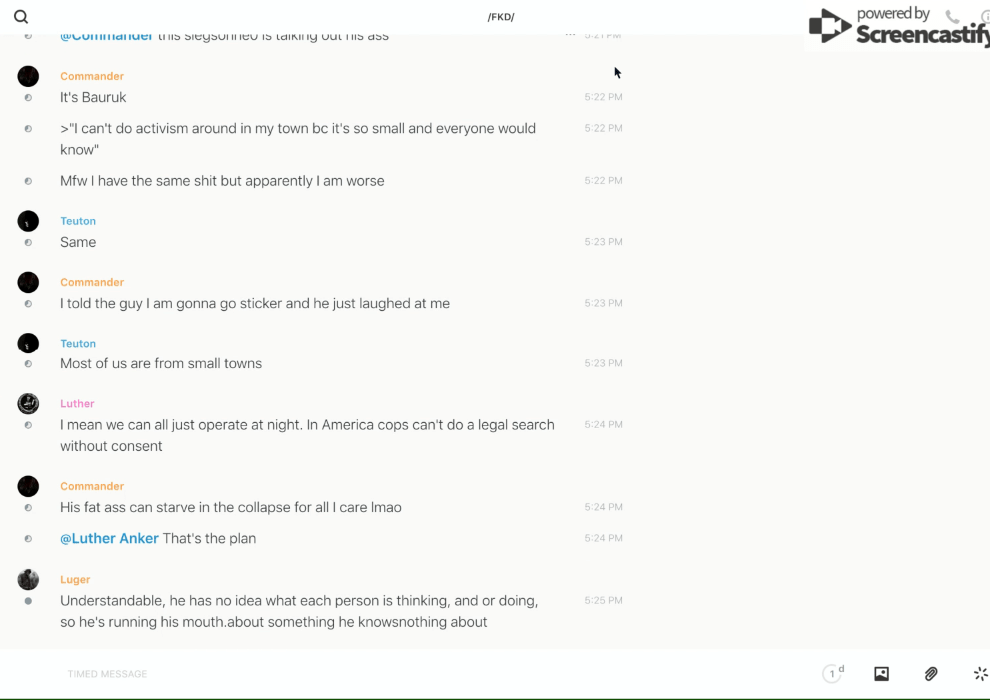Click the 5:25 PM timestamp on Luger's message
990x700 pixels.
(x=603, y=601)
